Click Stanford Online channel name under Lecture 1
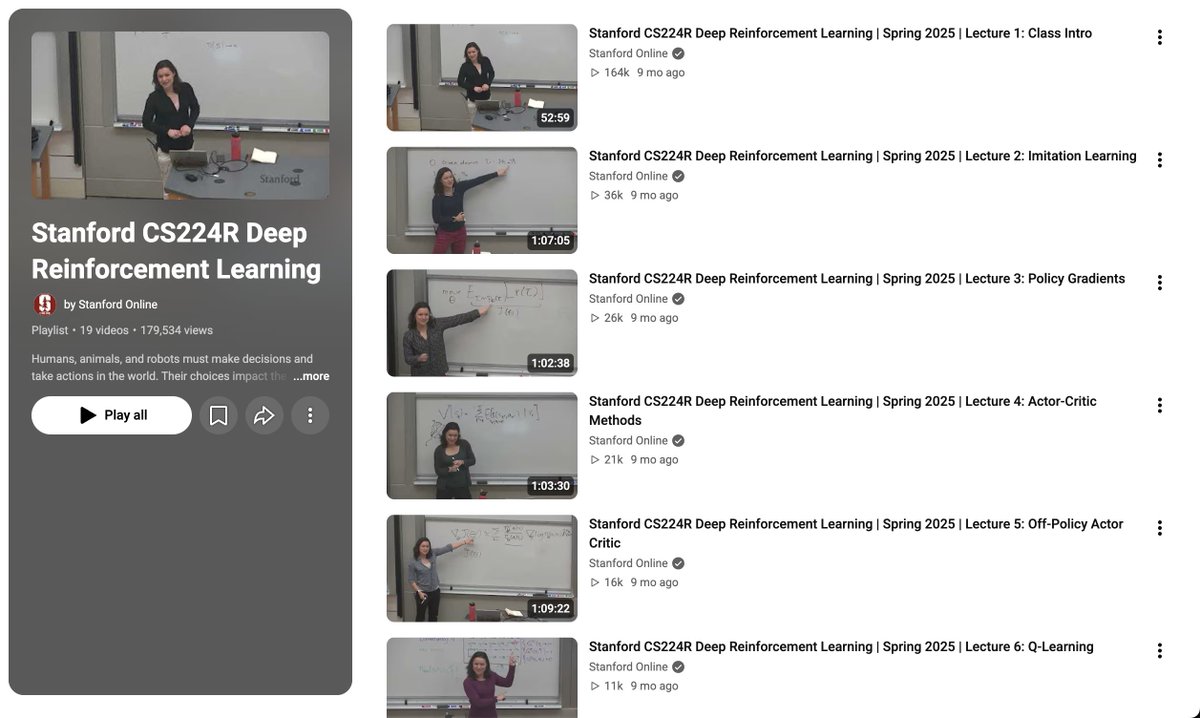The height and width of the screenshot is (718, 1200). coord(628,53)
